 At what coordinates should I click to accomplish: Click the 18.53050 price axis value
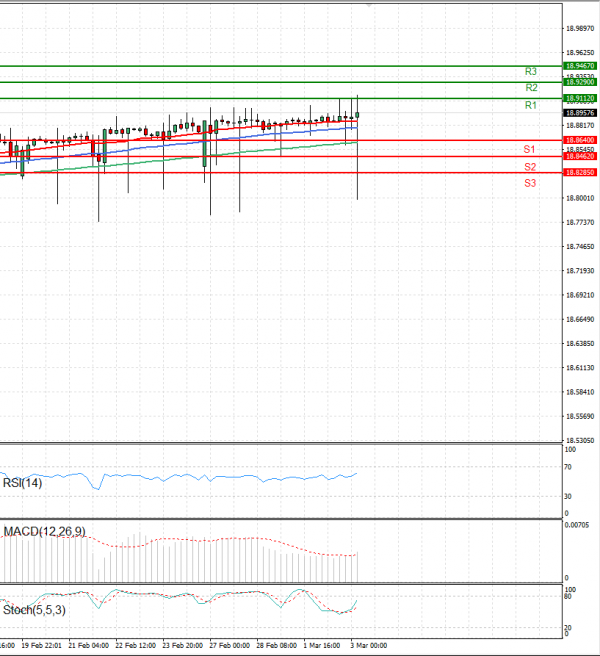(580, 441)
